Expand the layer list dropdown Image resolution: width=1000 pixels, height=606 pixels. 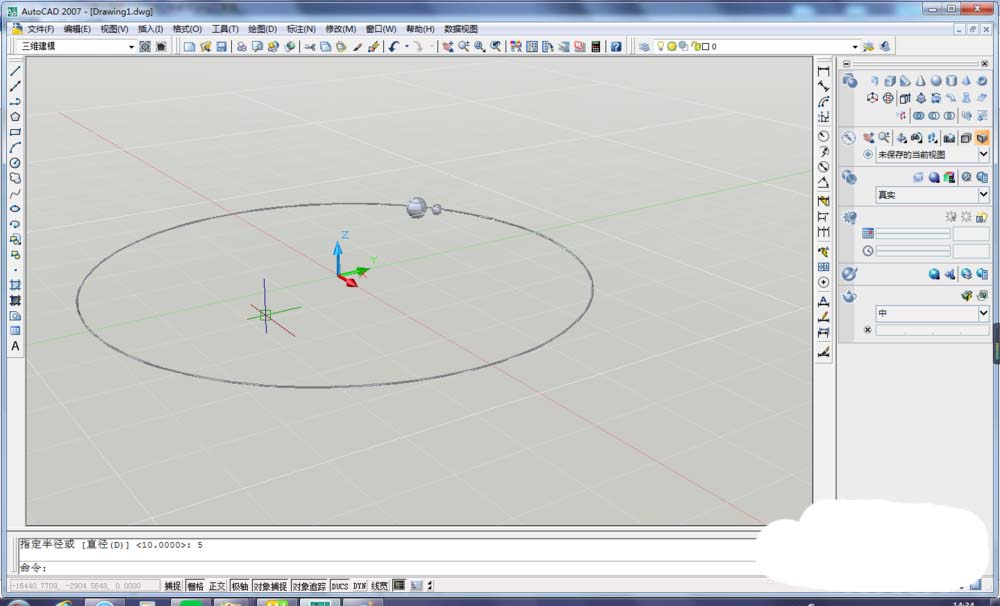point(855,47)
